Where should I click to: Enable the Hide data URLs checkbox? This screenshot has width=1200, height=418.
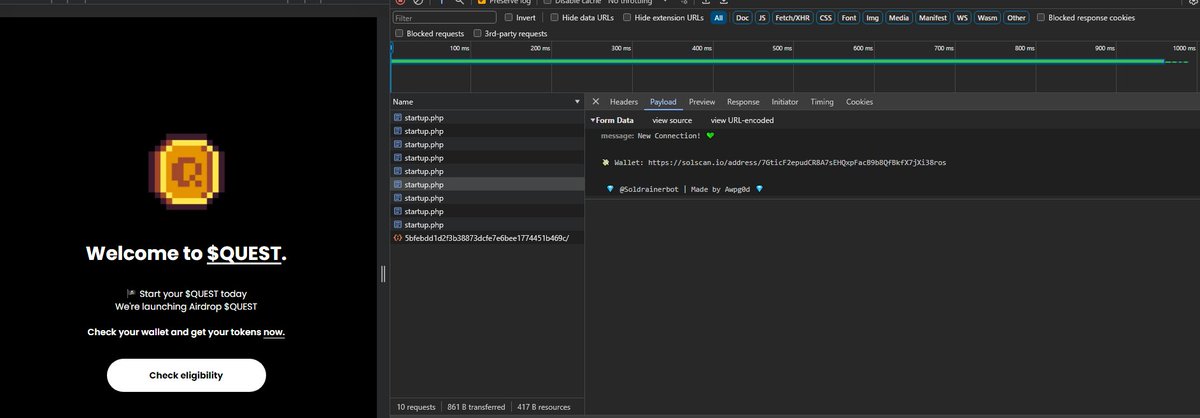pyautogui.click(x=554, y=18)
